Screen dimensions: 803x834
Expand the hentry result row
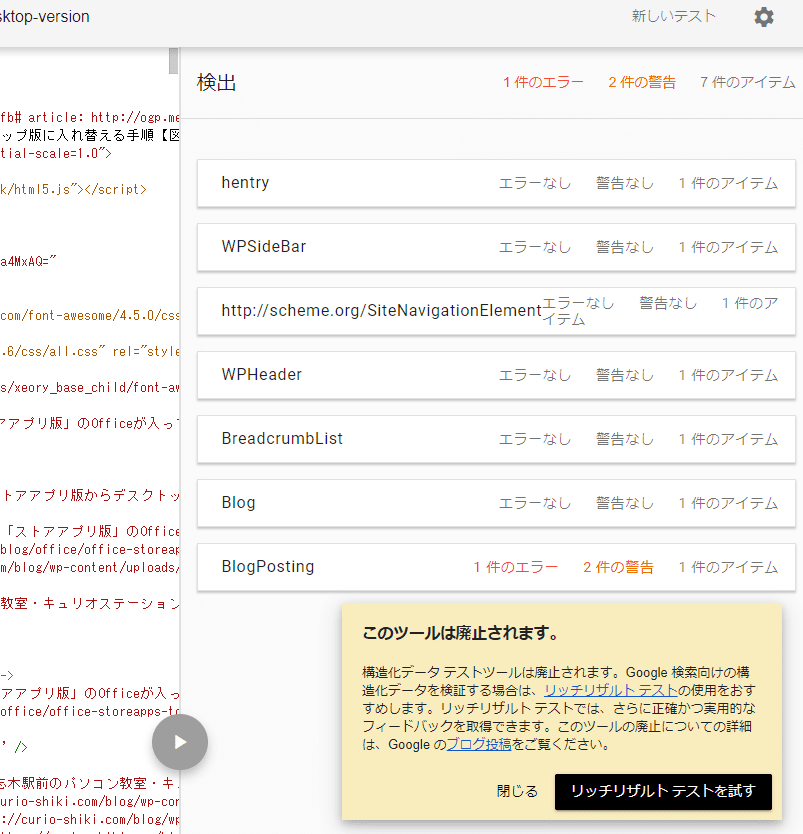pyautogui.click(x=496, y=183)
